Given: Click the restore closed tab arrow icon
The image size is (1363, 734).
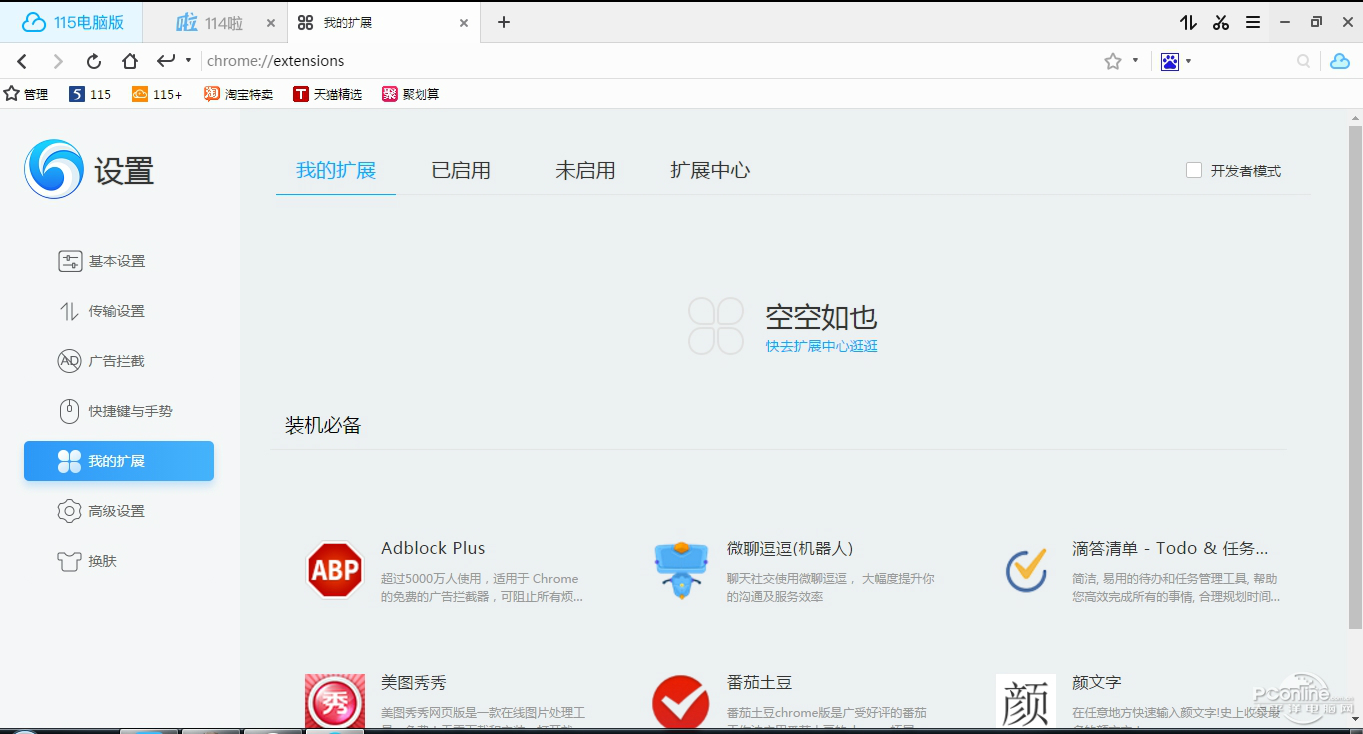Looking at the screenshot, I should (166, 60).
